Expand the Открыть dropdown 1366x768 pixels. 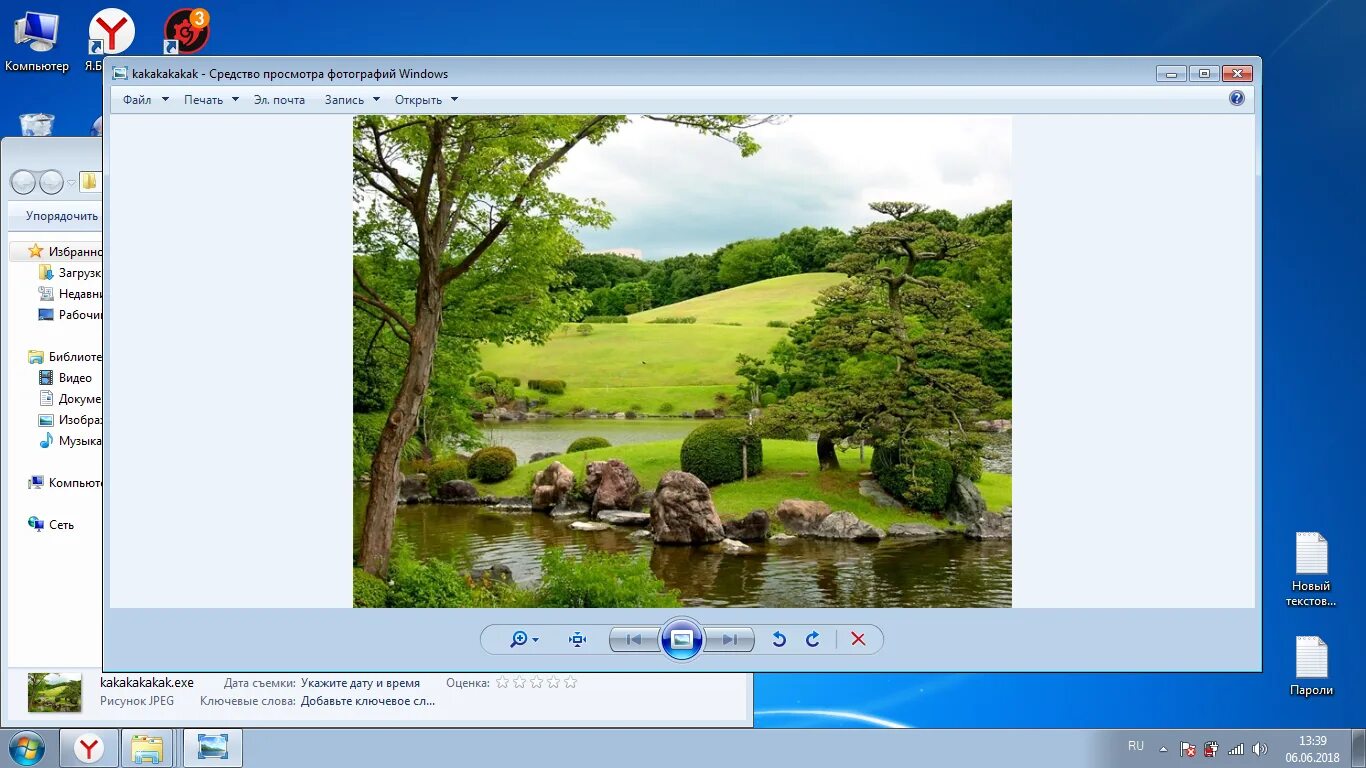pos(426,100)
